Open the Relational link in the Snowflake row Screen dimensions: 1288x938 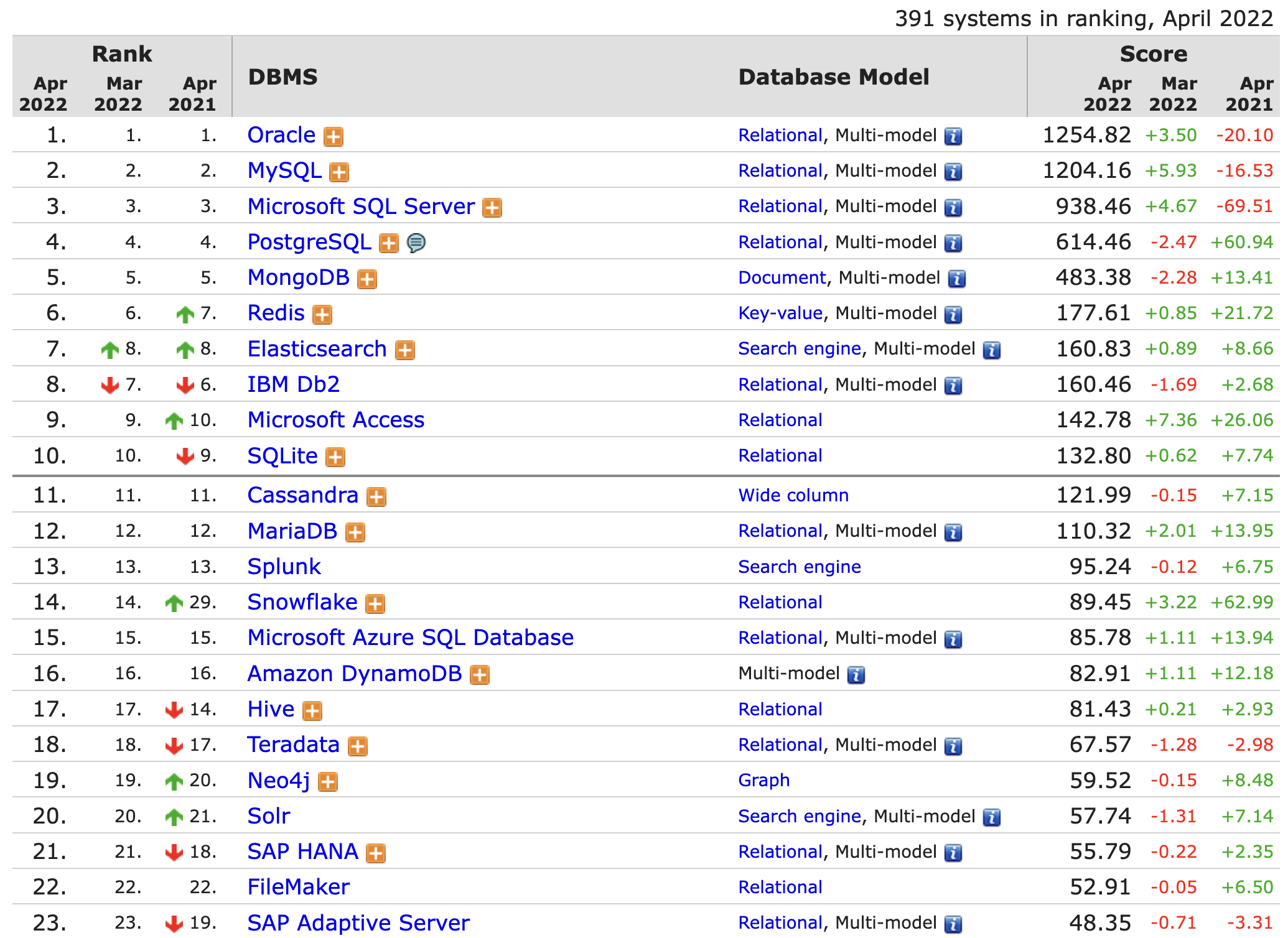pyautogui.click(x=780, y=602)
